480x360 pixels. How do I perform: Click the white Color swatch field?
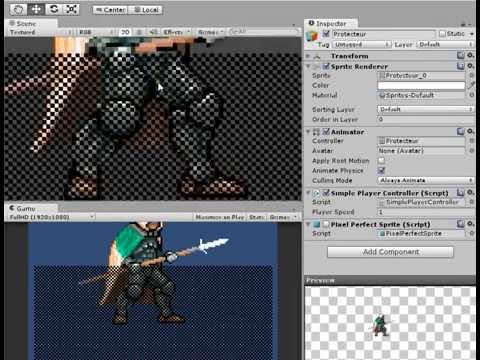click(x=421, y=85)
